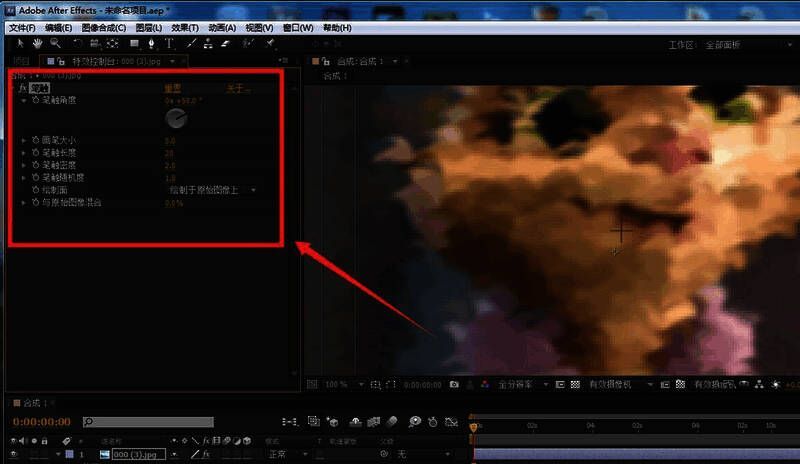Open the 图层(L) menu

[x=147, y=28]
